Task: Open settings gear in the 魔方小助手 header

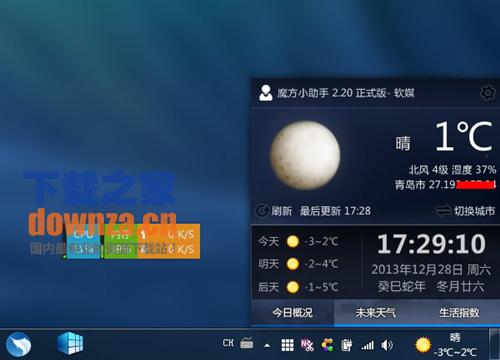Action: (488, 93)
